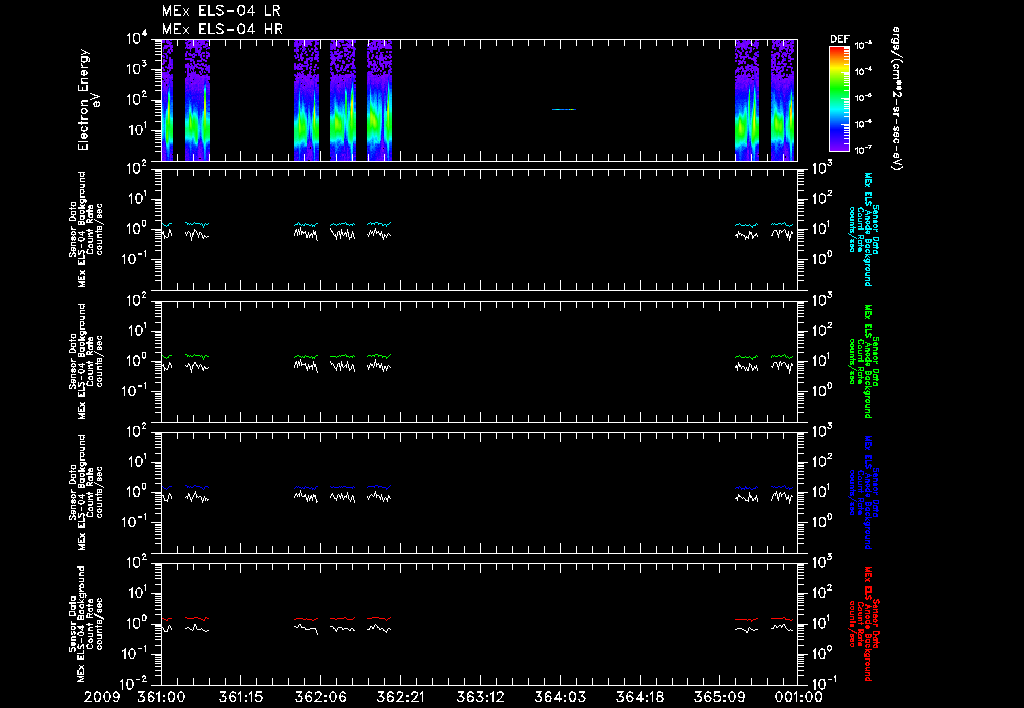Select the 361:00 time axis label
This screenshot has height=708, width=1024.
(161, 698)
